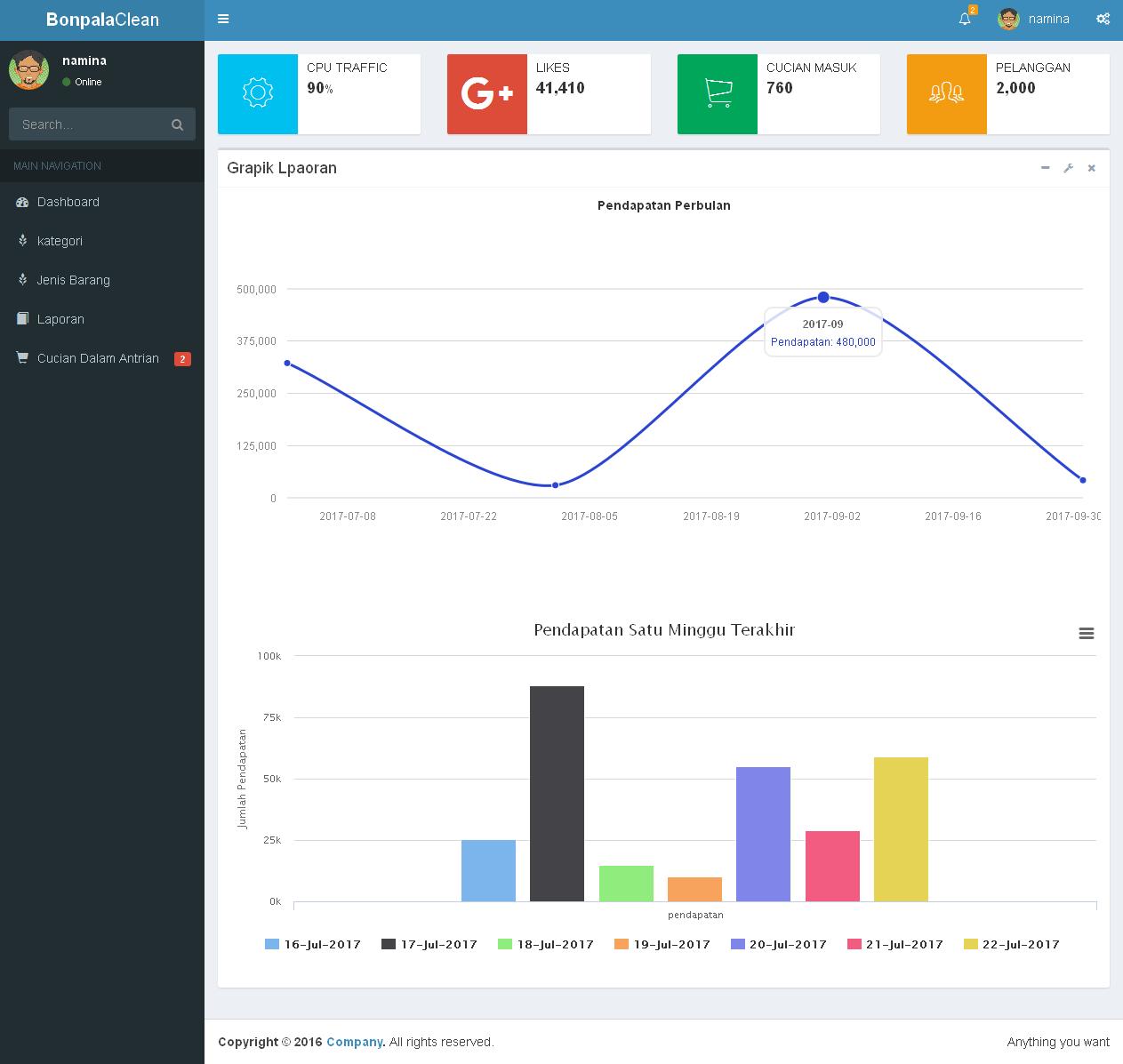Click the search magnifier icon

pos(177,124)
